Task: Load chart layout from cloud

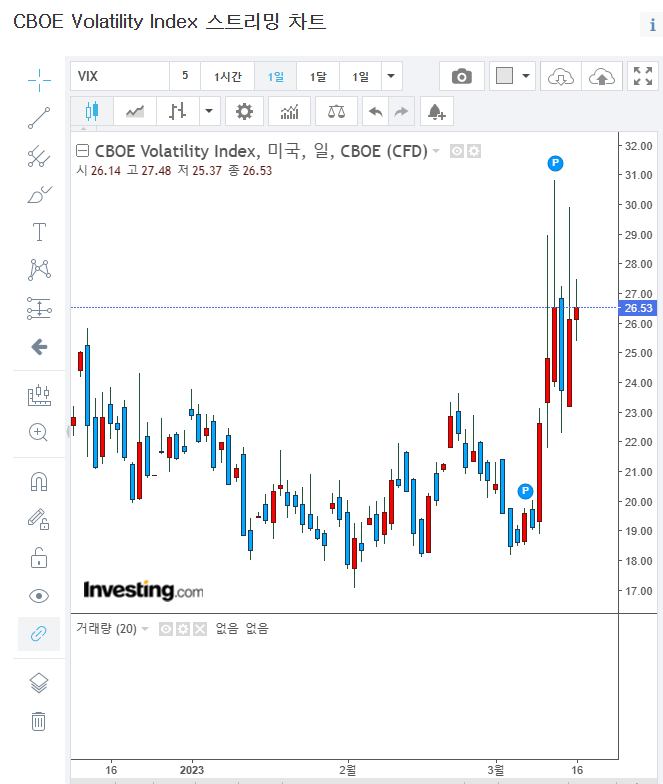Action: point(560,76)
